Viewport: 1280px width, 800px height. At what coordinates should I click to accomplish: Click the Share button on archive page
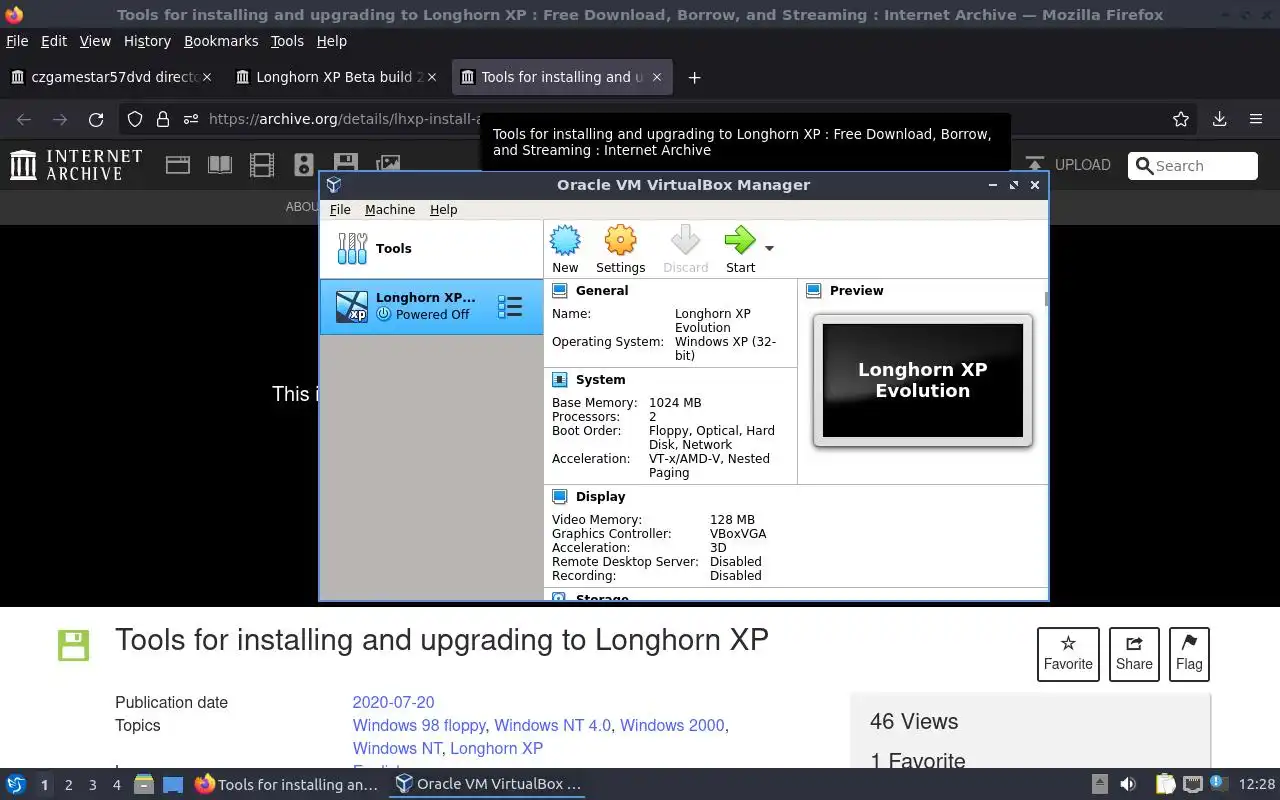coord(1134,654)
